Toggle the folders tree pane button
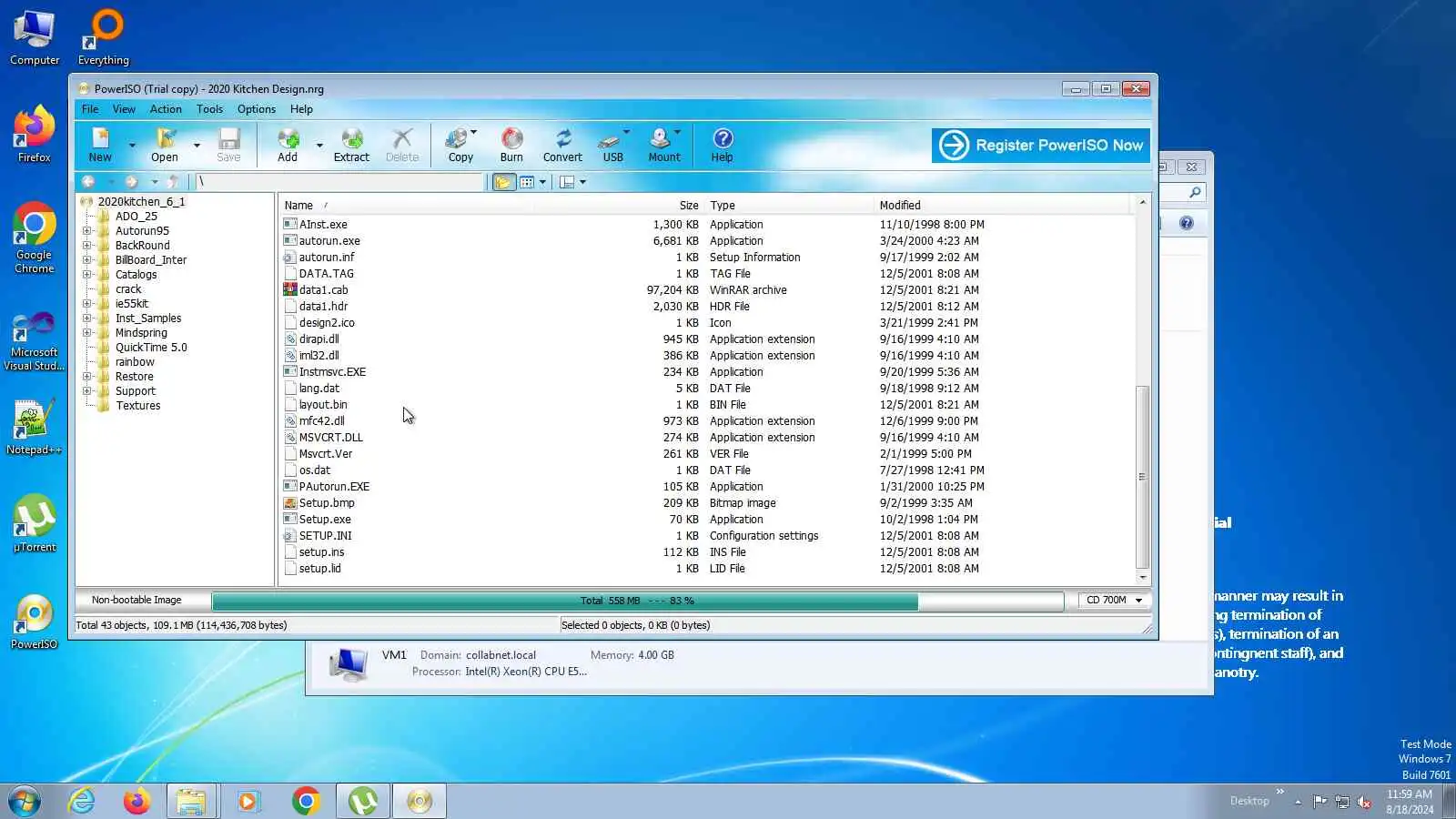This screenshot has width=1456, height=819. click(x=503, y=182)
